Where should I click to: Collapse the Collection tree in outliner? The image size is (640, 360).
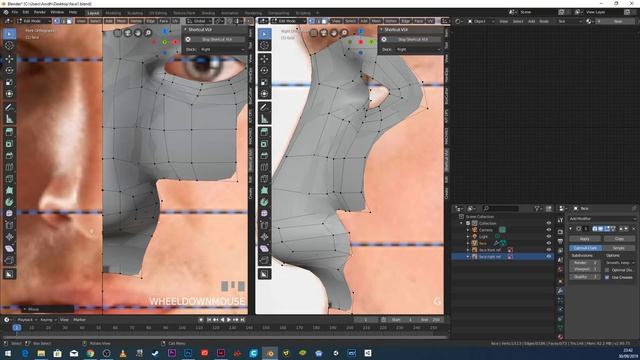point(462,223)
